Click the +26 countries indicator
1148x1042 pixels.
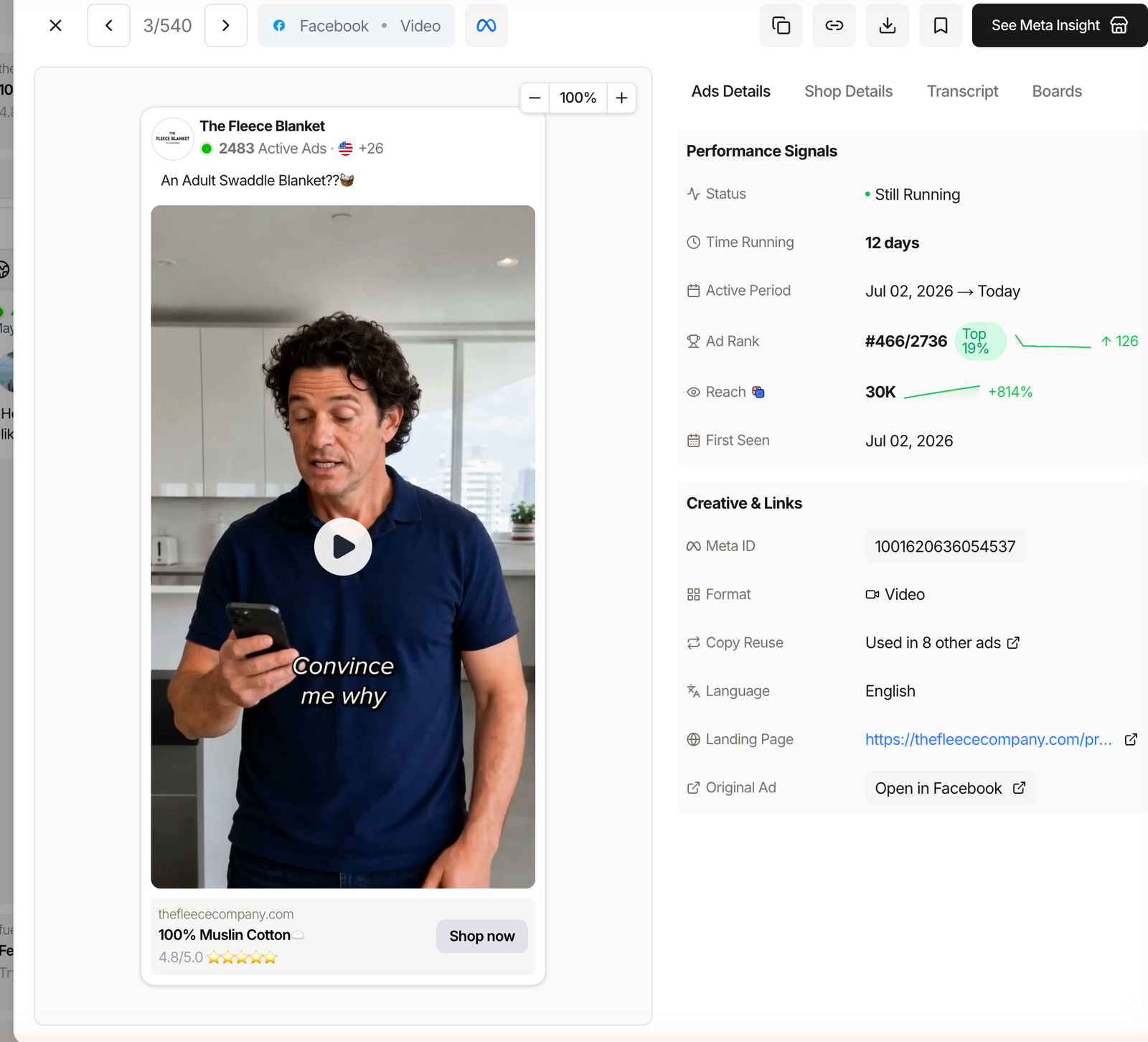point(371,149)
